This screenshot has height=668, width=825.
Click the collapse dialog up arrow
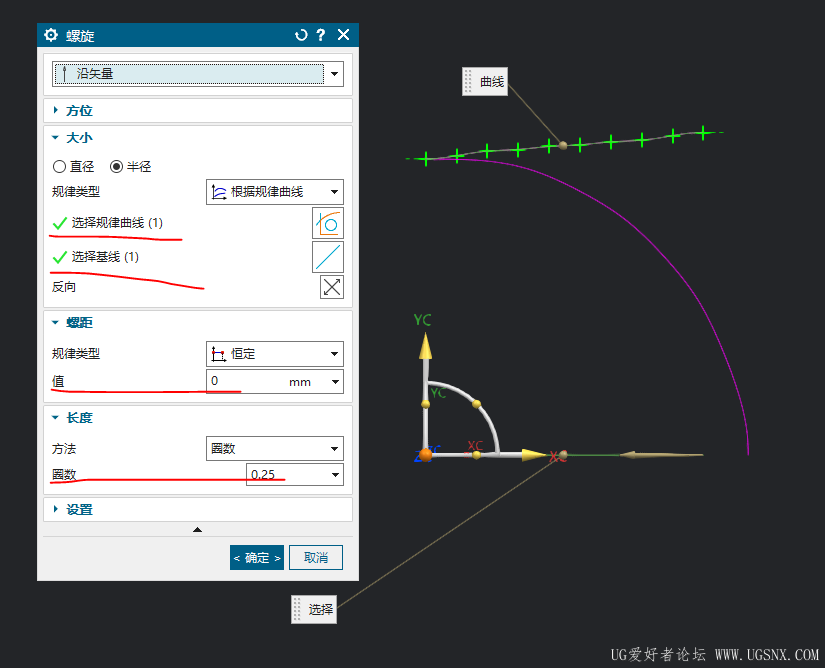(x=197, y=530)
